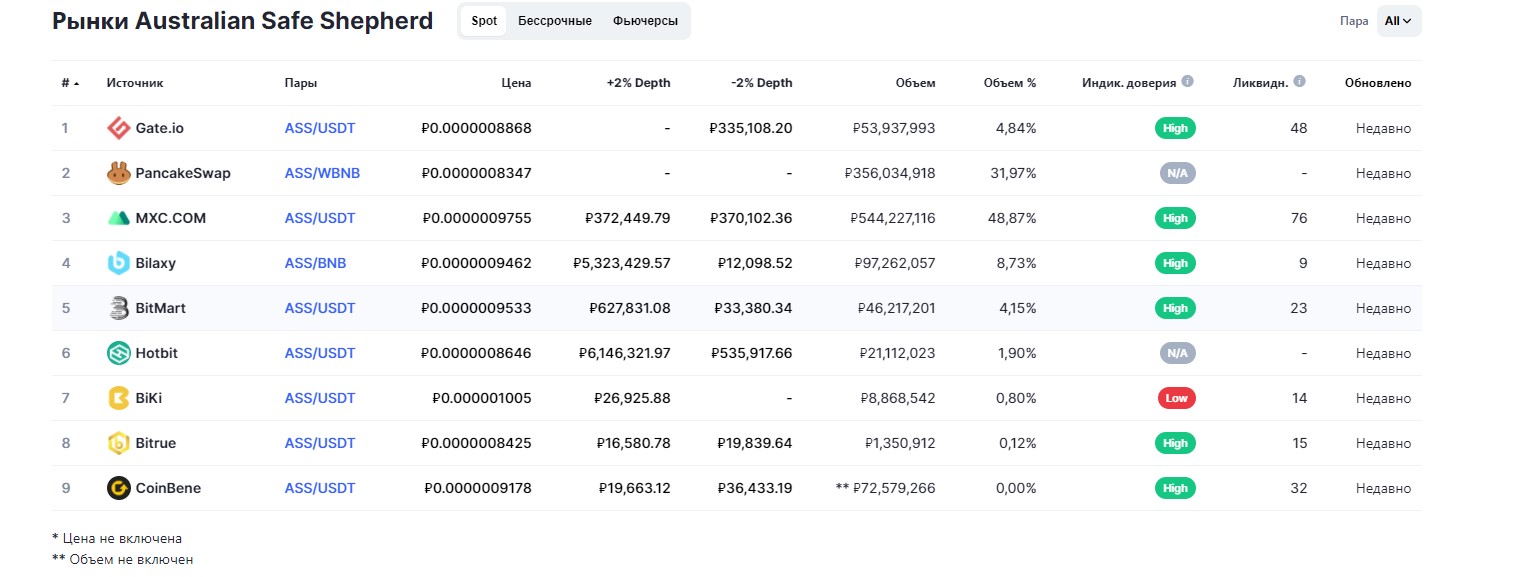1515x577 pixels.
Task: Click the PancakeSwap logo icon
Action: [x=119, y=173]
